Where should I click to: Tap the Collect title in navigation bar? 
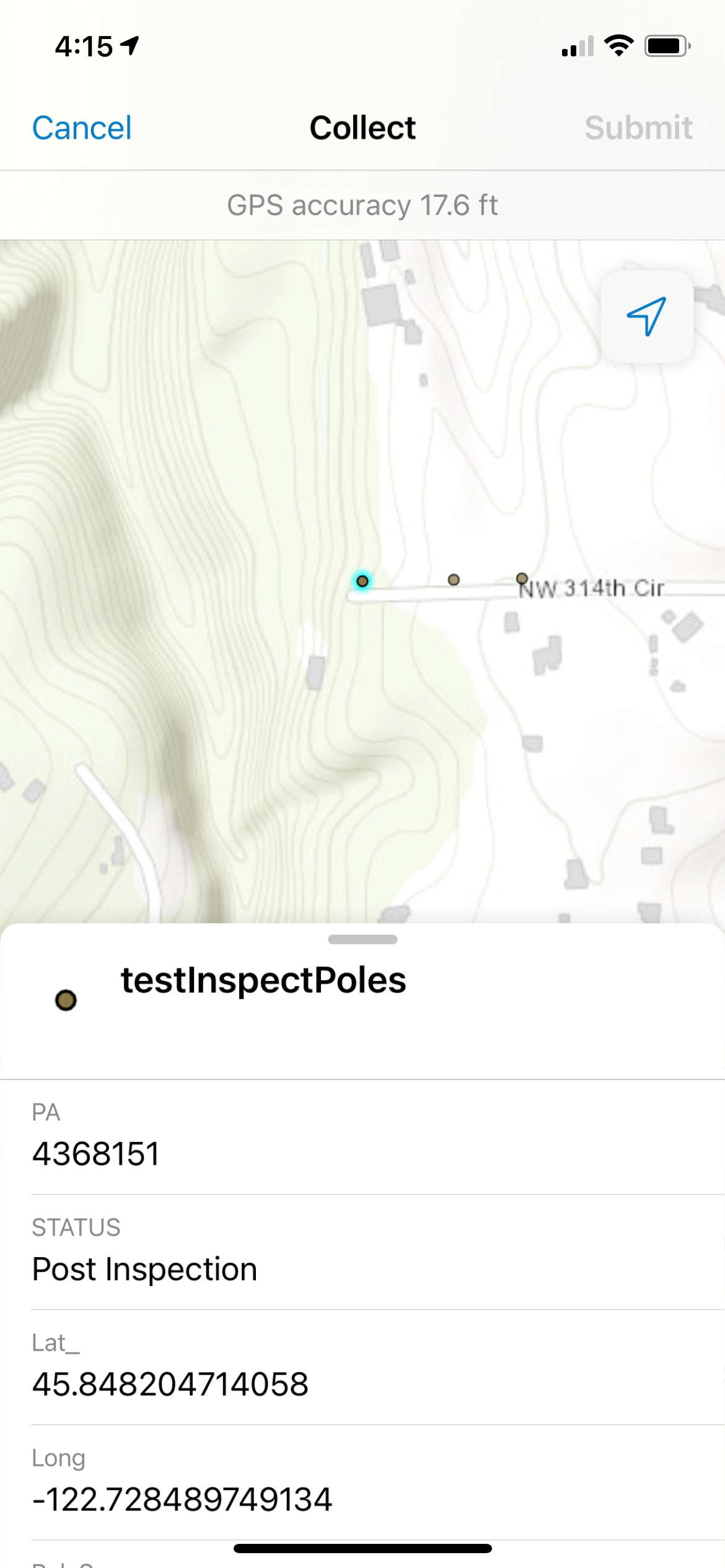pos(362,128)
